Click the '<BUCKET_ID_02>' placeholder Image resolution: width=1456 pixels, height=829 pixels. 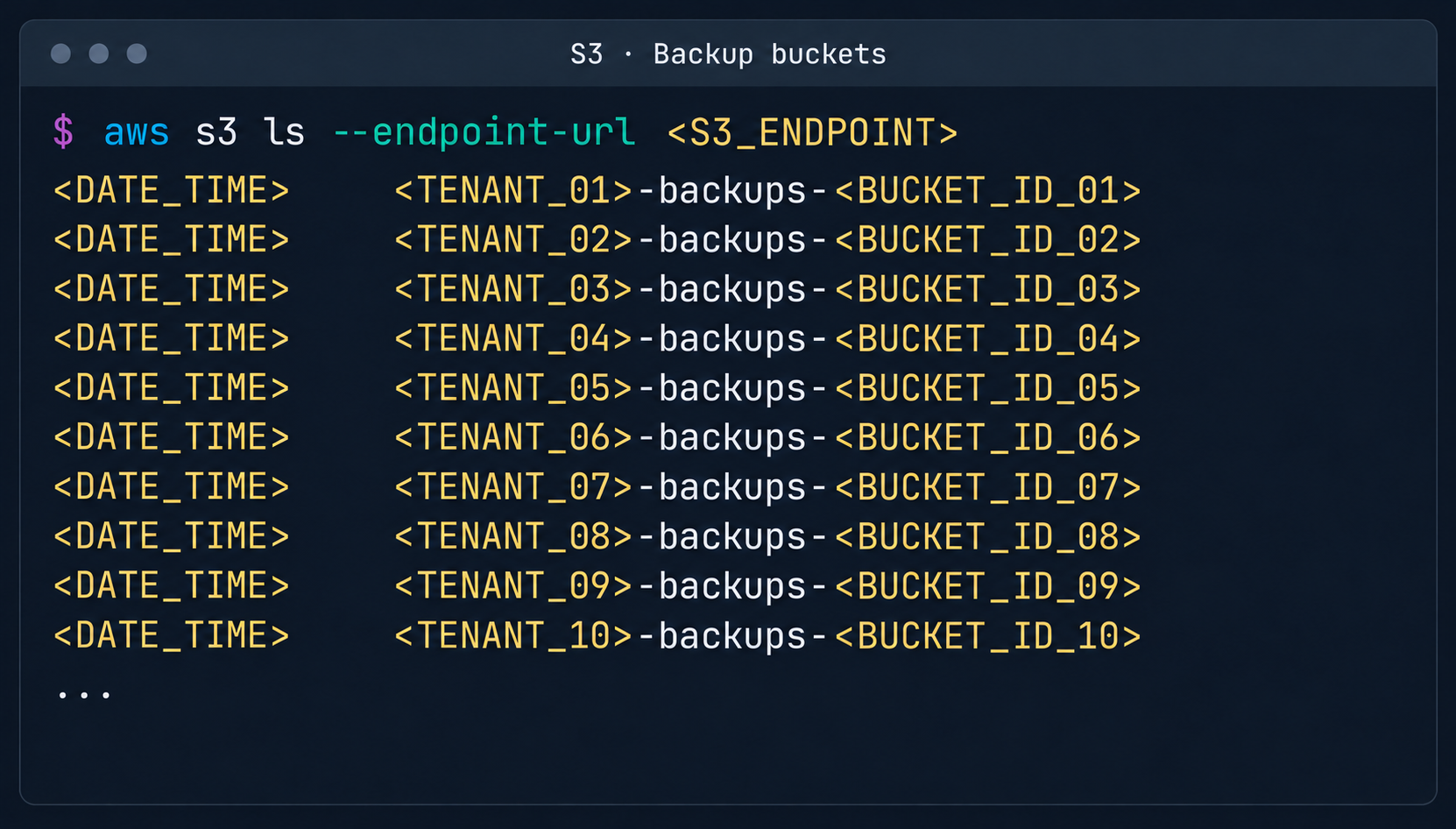988,240
